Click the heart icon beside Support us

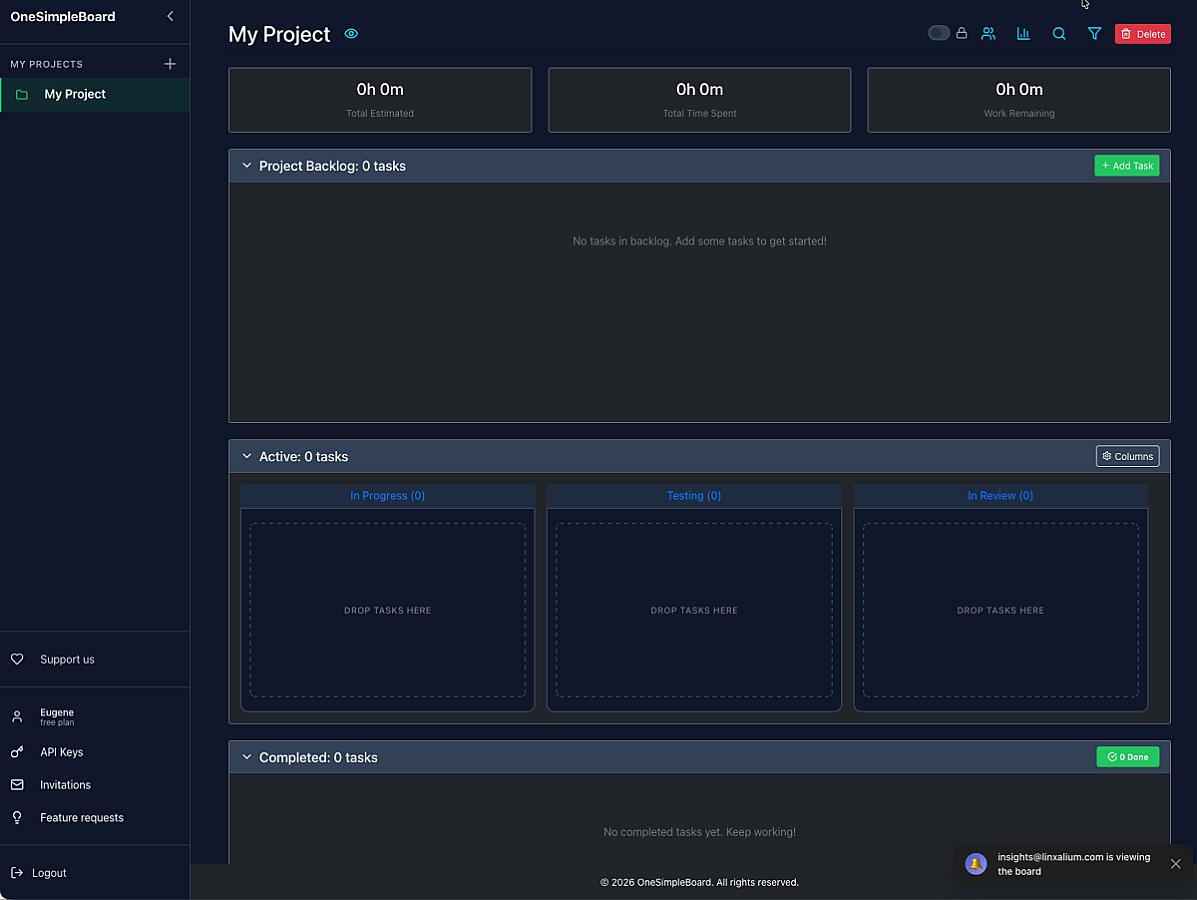click(17, 660)
